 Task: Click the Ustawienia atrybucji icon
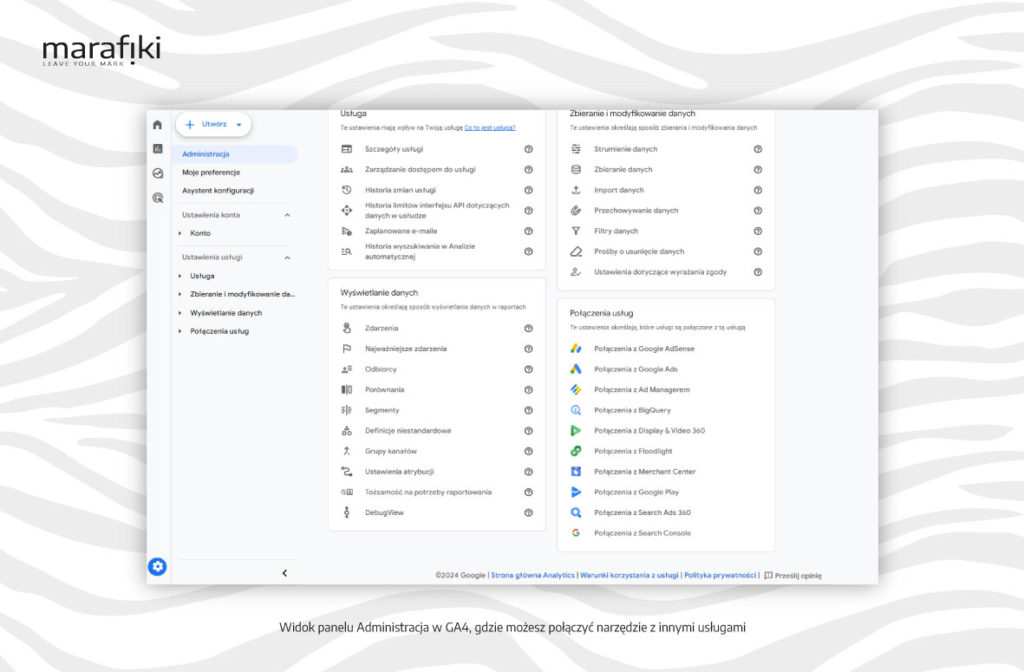347,472
